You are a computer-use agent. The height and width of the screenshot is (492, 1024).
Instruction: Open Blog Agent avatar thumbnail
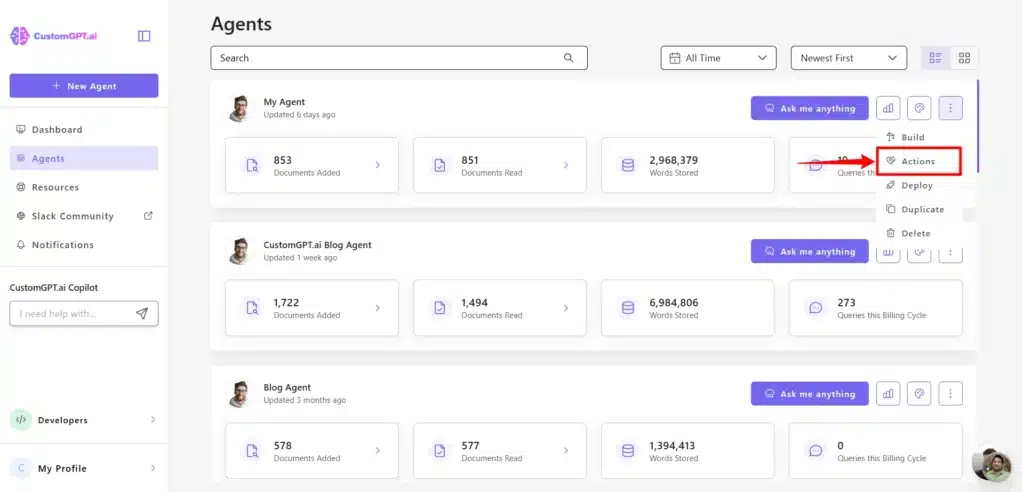coord(240,394)
